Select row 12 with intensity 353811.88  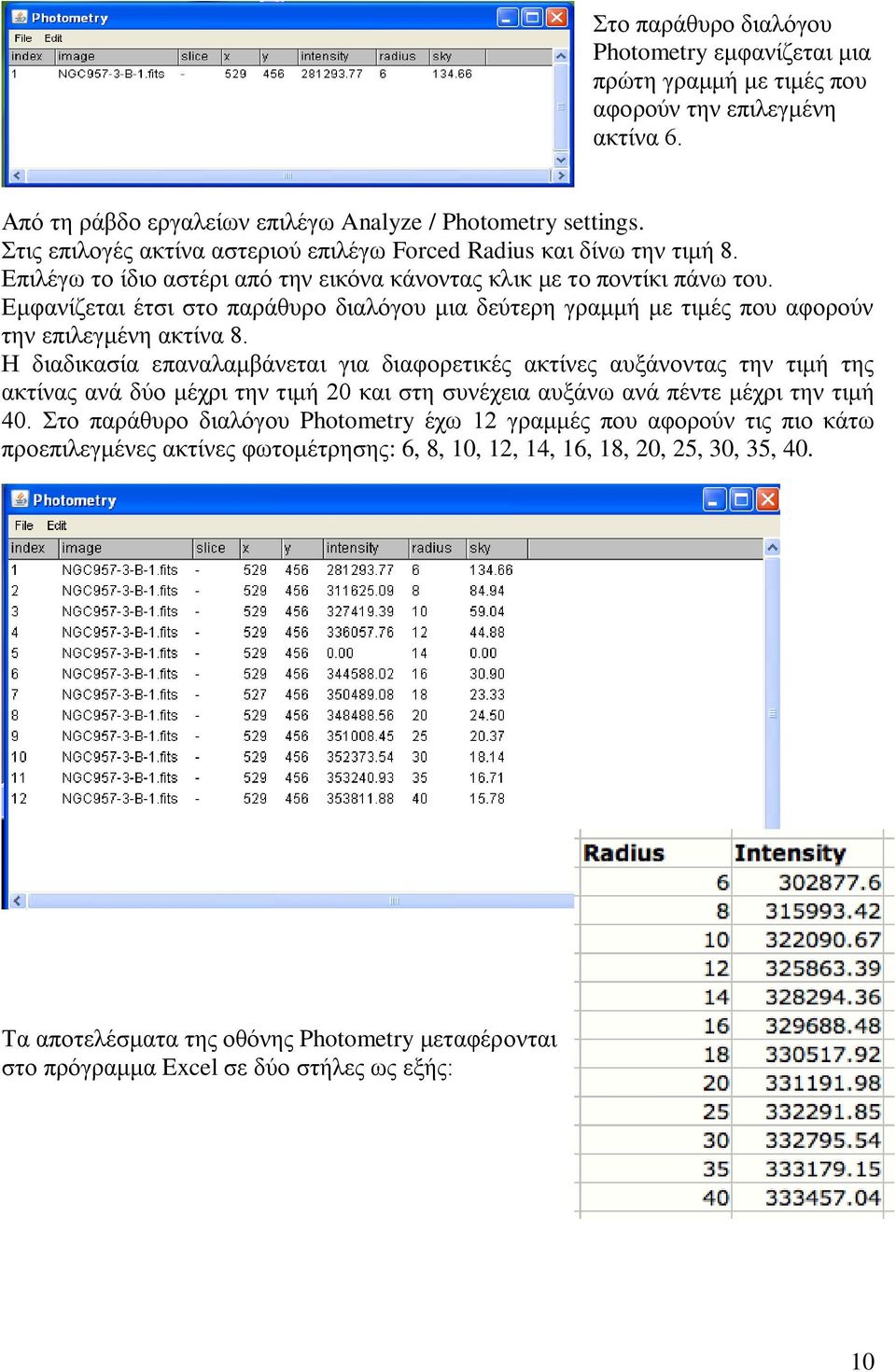[x=385, y=799]
